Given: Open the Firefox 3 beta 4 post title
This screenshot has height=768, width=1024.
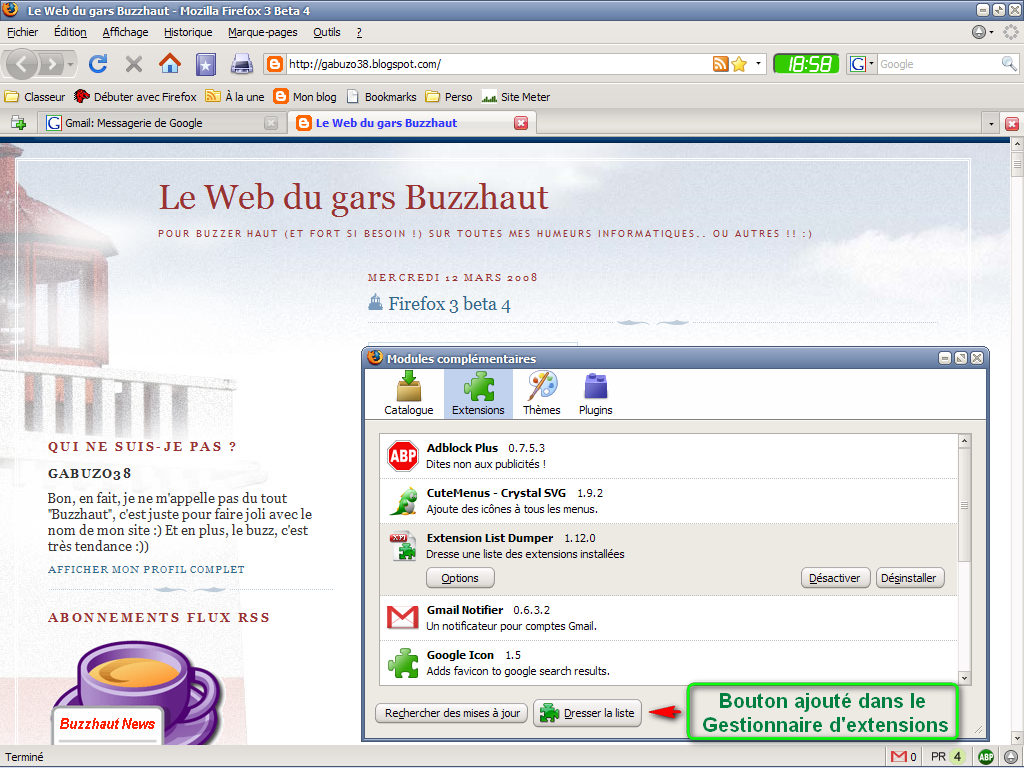Looking at the screenshot, I should (x=449, y=304).
